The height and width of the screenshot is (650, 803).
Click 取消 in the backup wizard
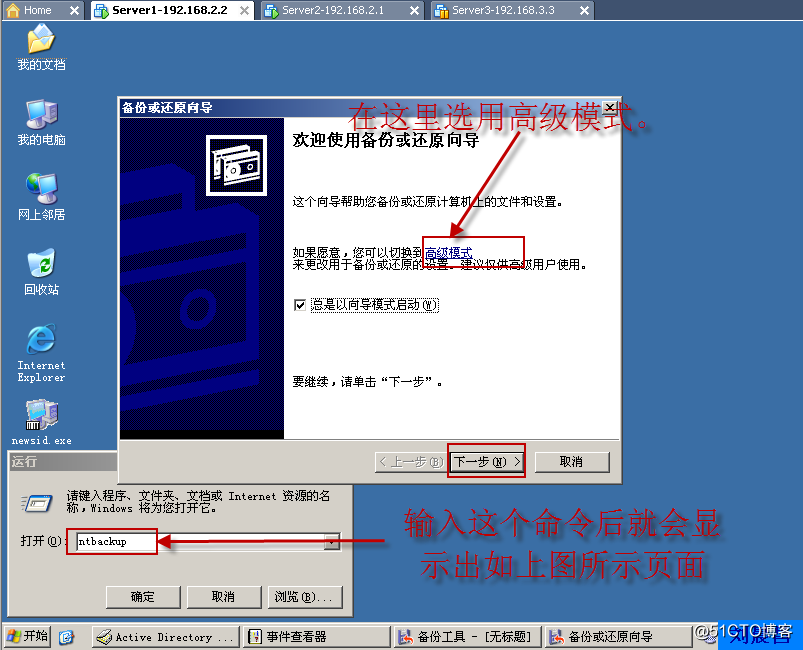[572, 462]
